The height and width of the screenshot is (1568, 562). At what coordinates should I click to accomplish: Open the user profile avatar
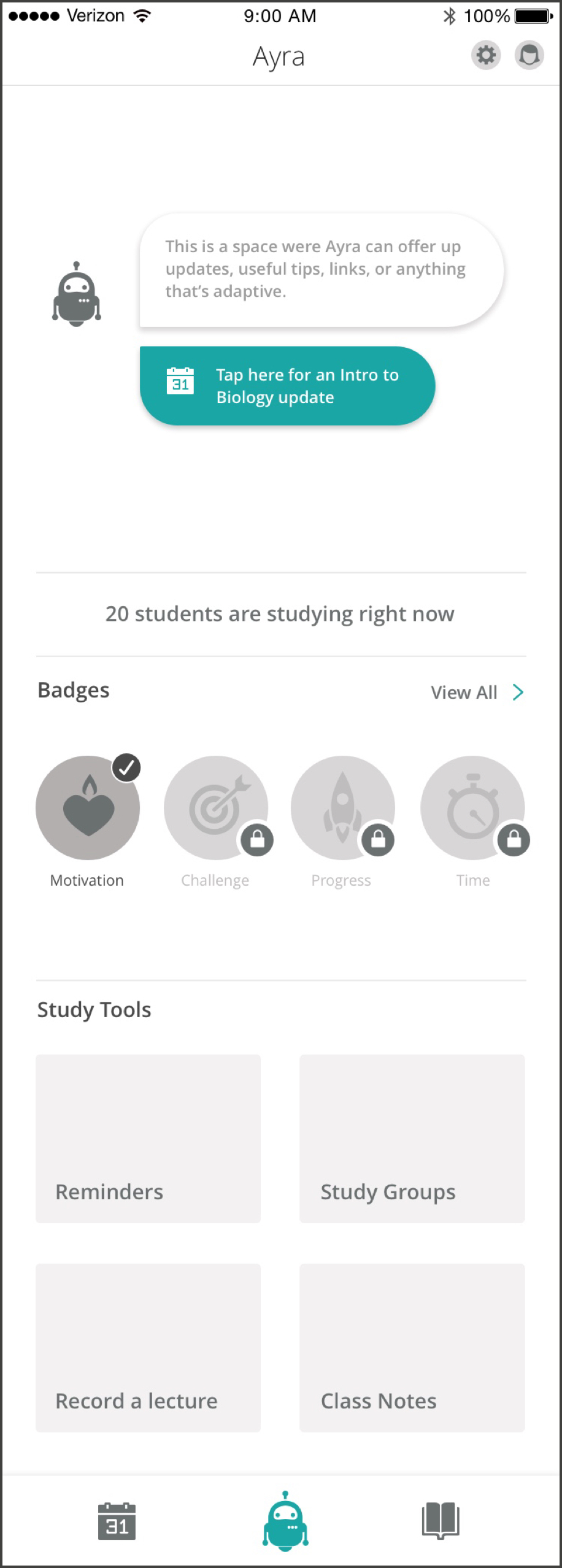click(529, 56)
